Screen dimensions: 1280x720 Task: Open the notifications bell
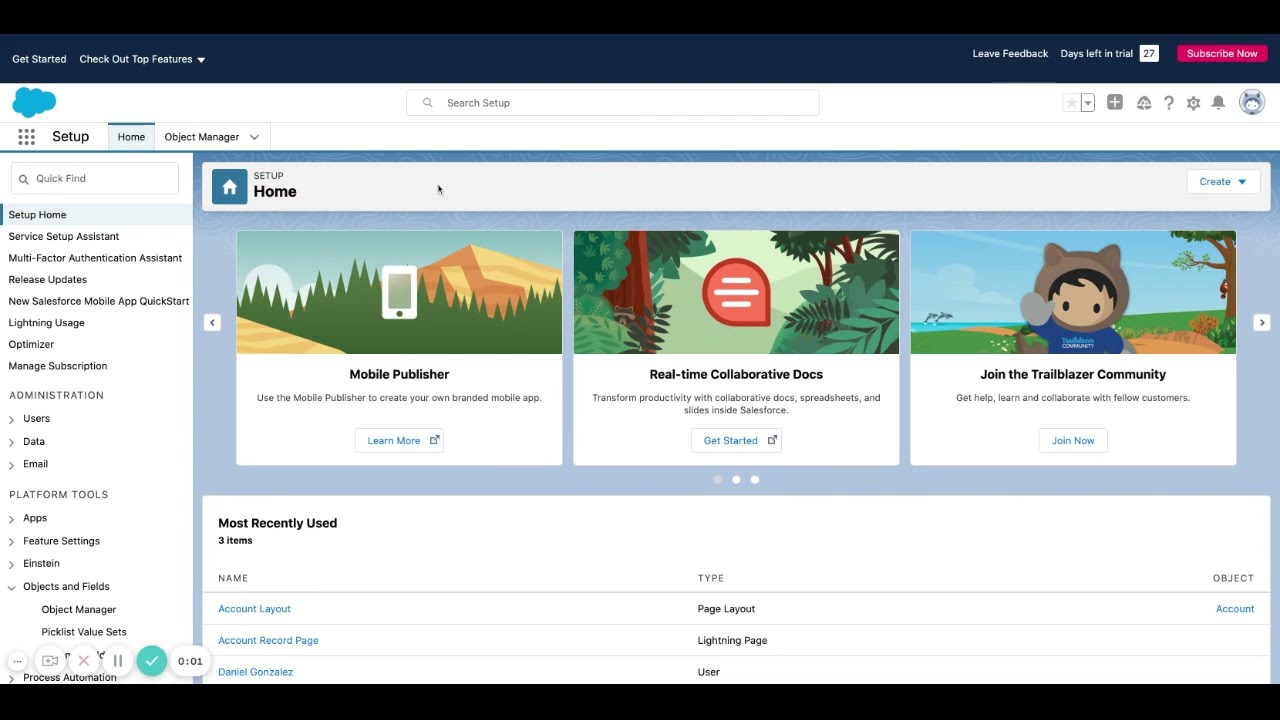click(1218, 103)
